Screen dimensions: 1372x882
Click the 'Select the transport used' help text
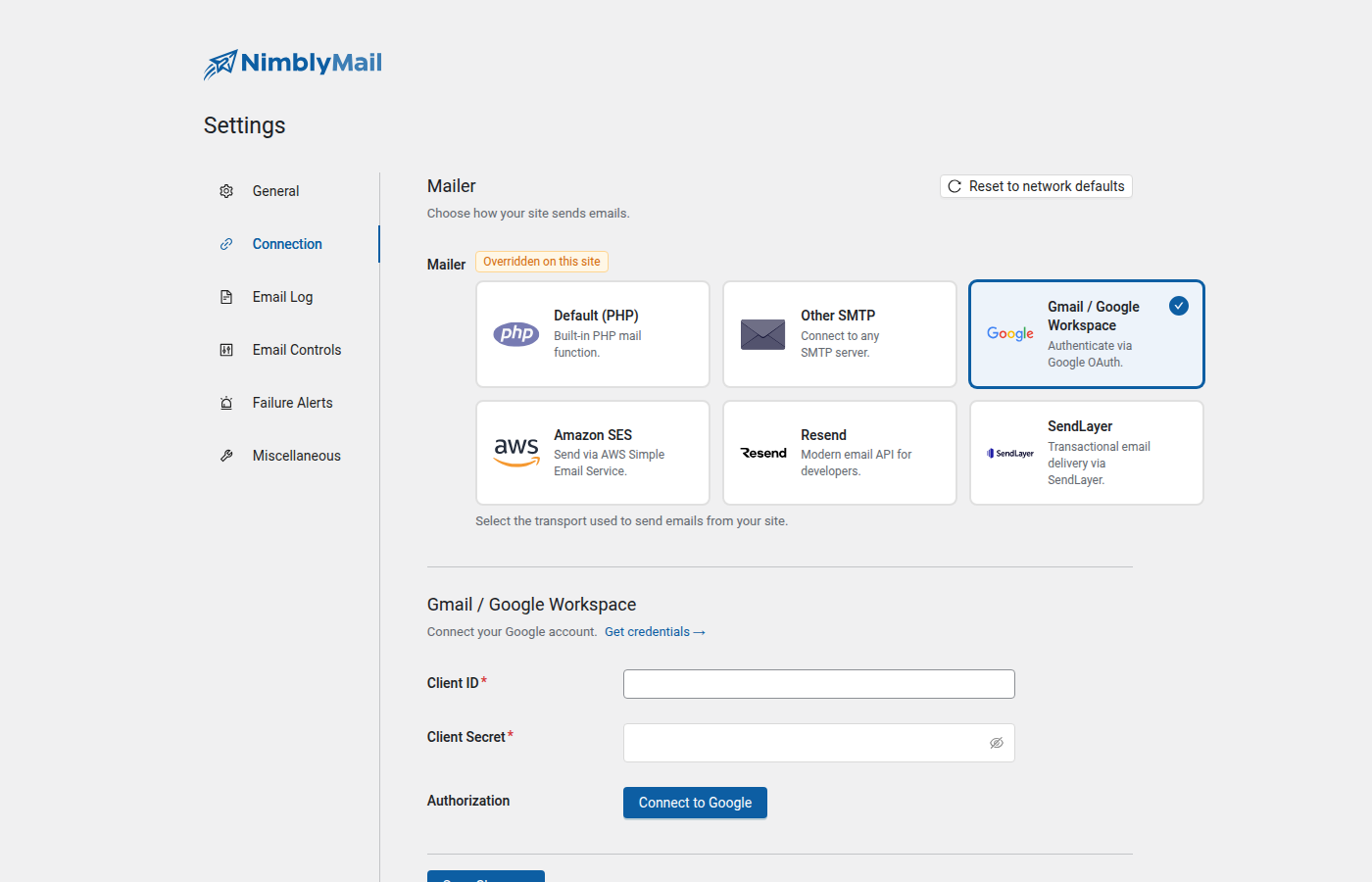pyautogui.click(x=632, y=521)
